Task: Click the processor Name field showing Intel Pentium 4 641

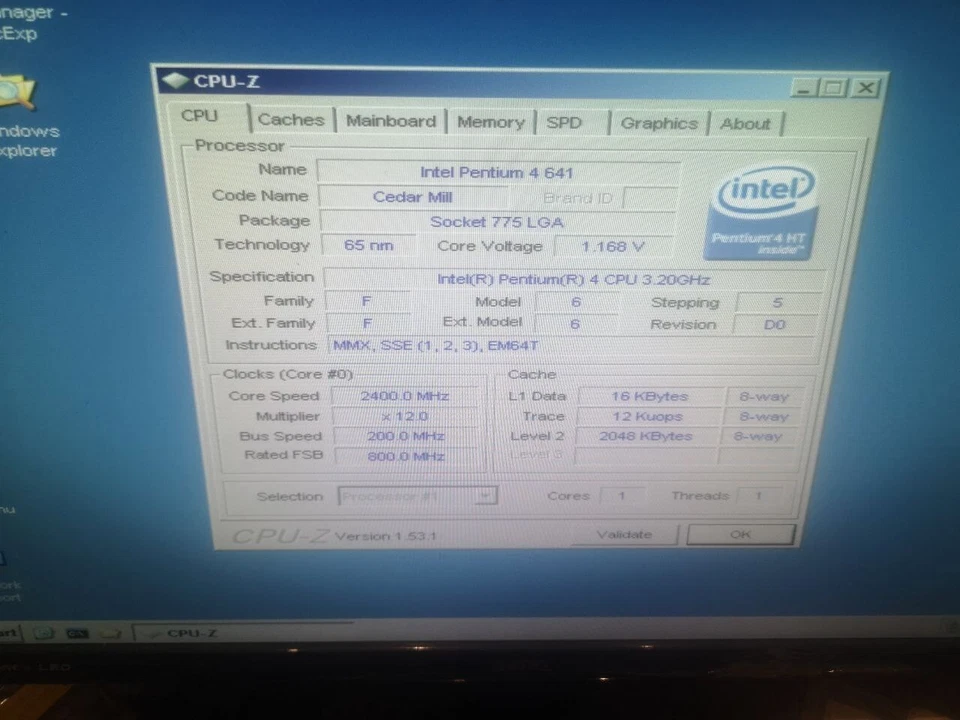Action: pyautogui.click(x=497, y=172)
